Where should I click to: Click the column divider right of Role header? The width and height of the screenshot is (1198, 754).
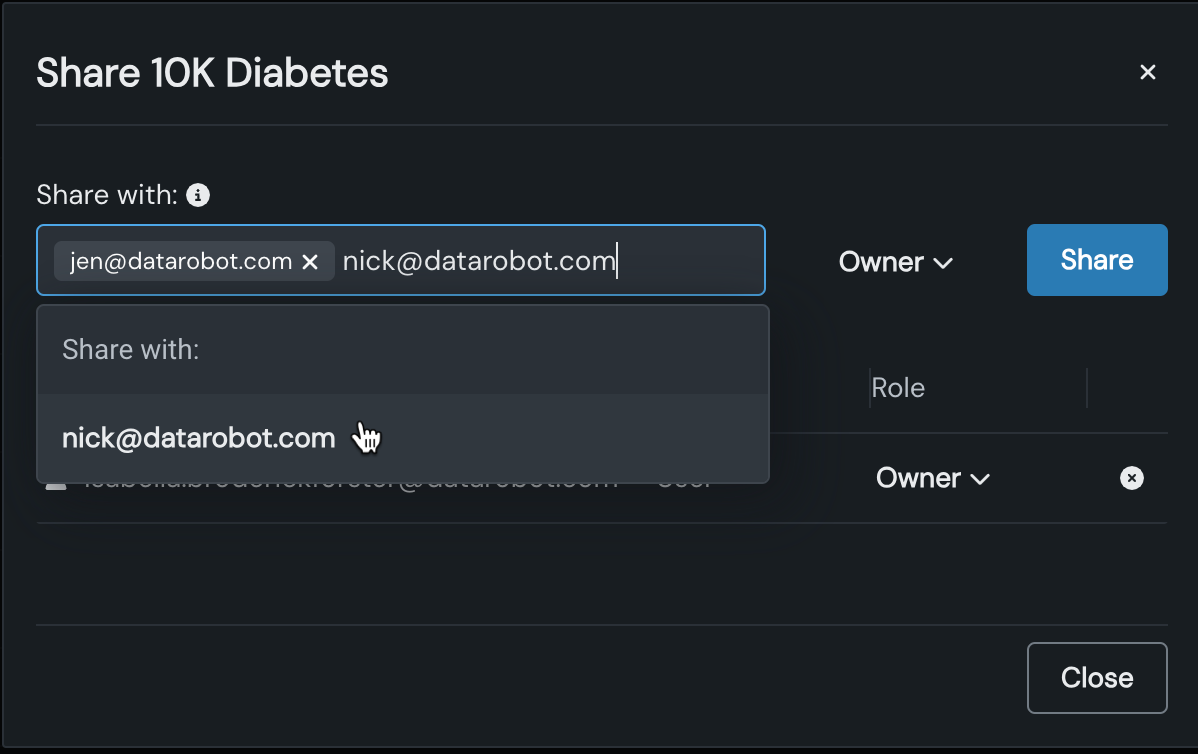click(x=1086, y=388)
